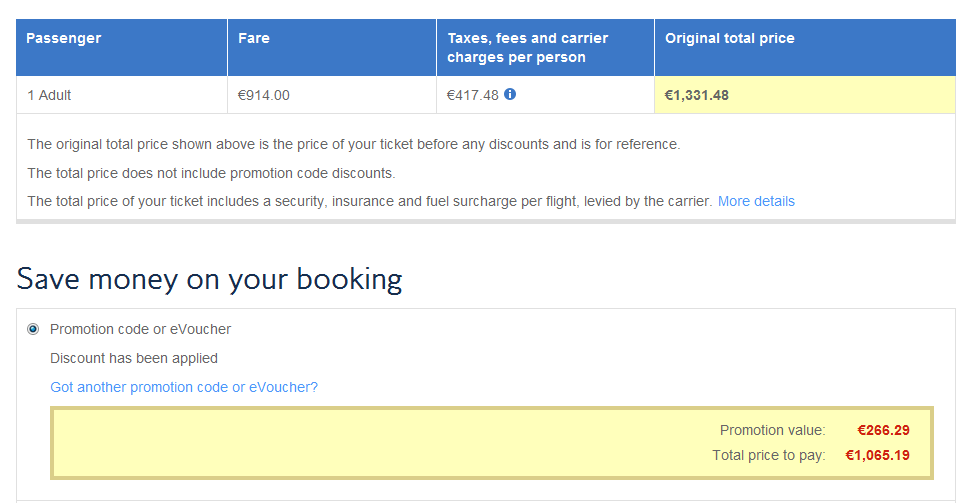Click the Fare column header
The width and height of the screenshot is (957, 503).
point(254,39)
